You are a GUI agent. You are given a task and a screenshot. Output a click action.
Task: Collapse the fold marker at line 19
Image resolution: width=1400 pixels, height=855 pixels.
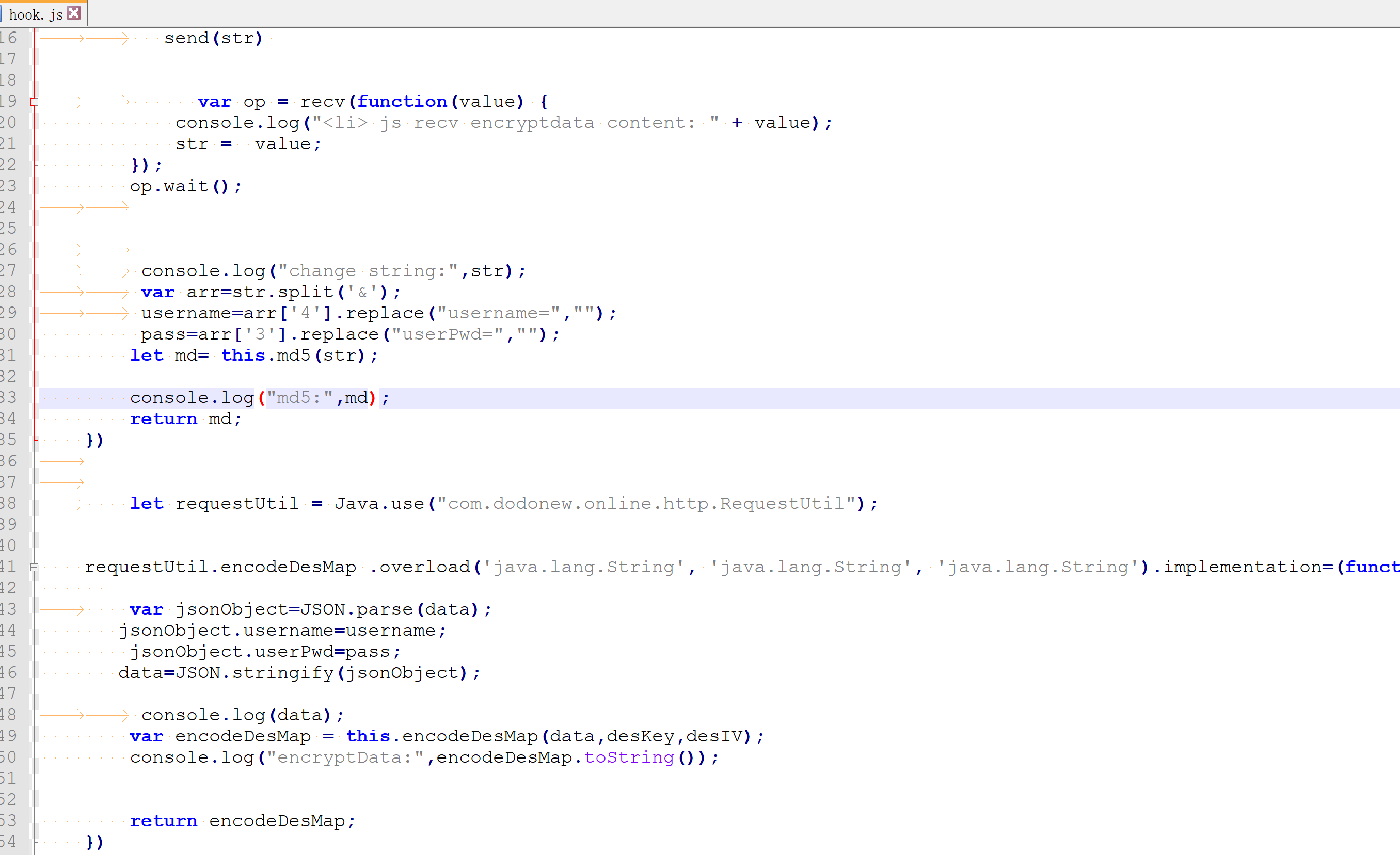(34, 102)
